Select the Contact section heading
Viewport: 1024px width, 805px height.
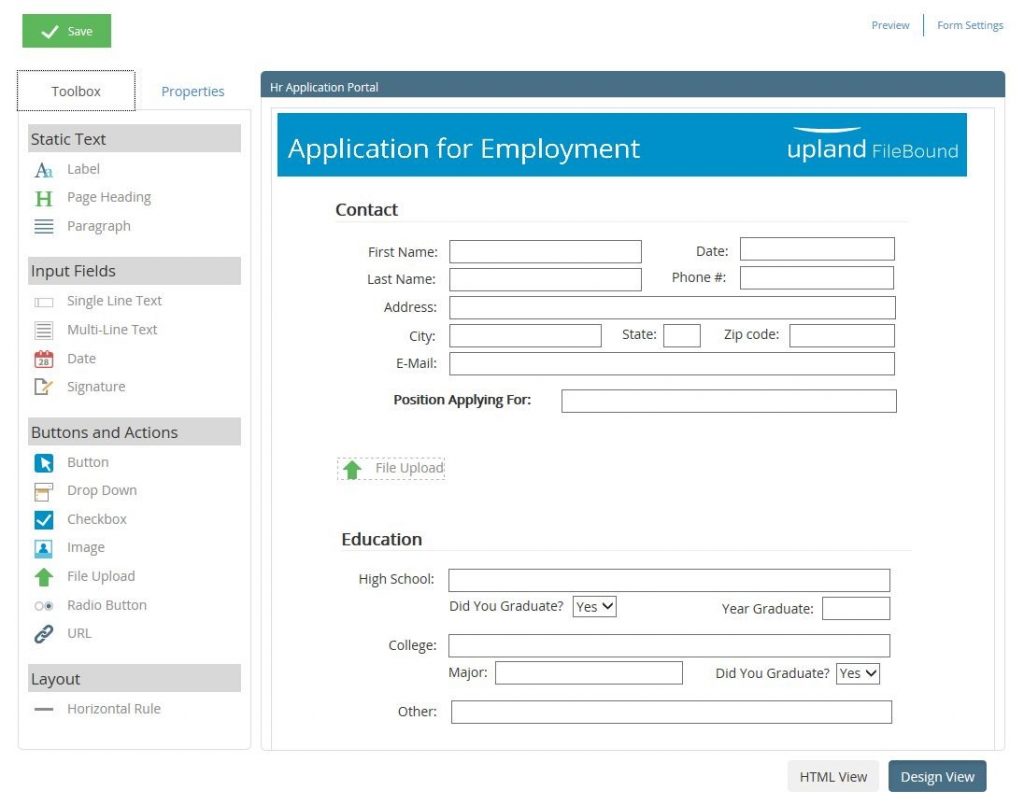(x=366, y=210)
